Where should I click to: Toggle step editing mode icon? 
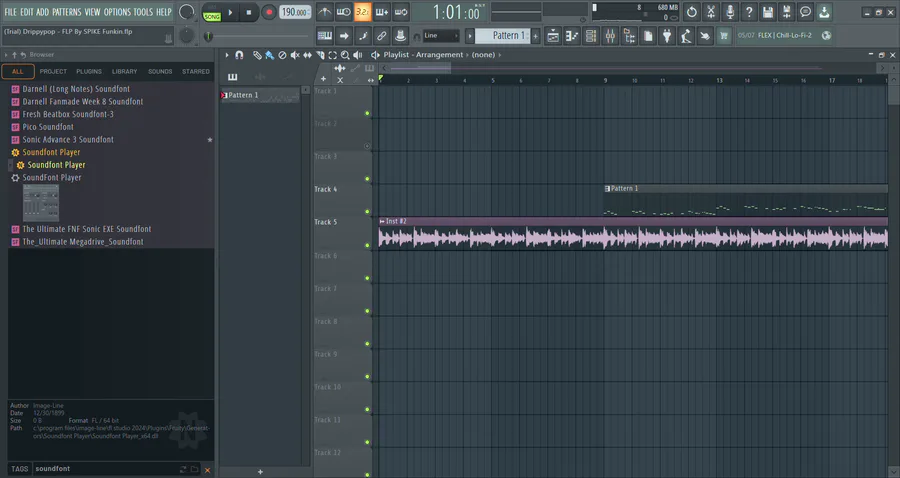pyautogui.click(x=362, y=36)
